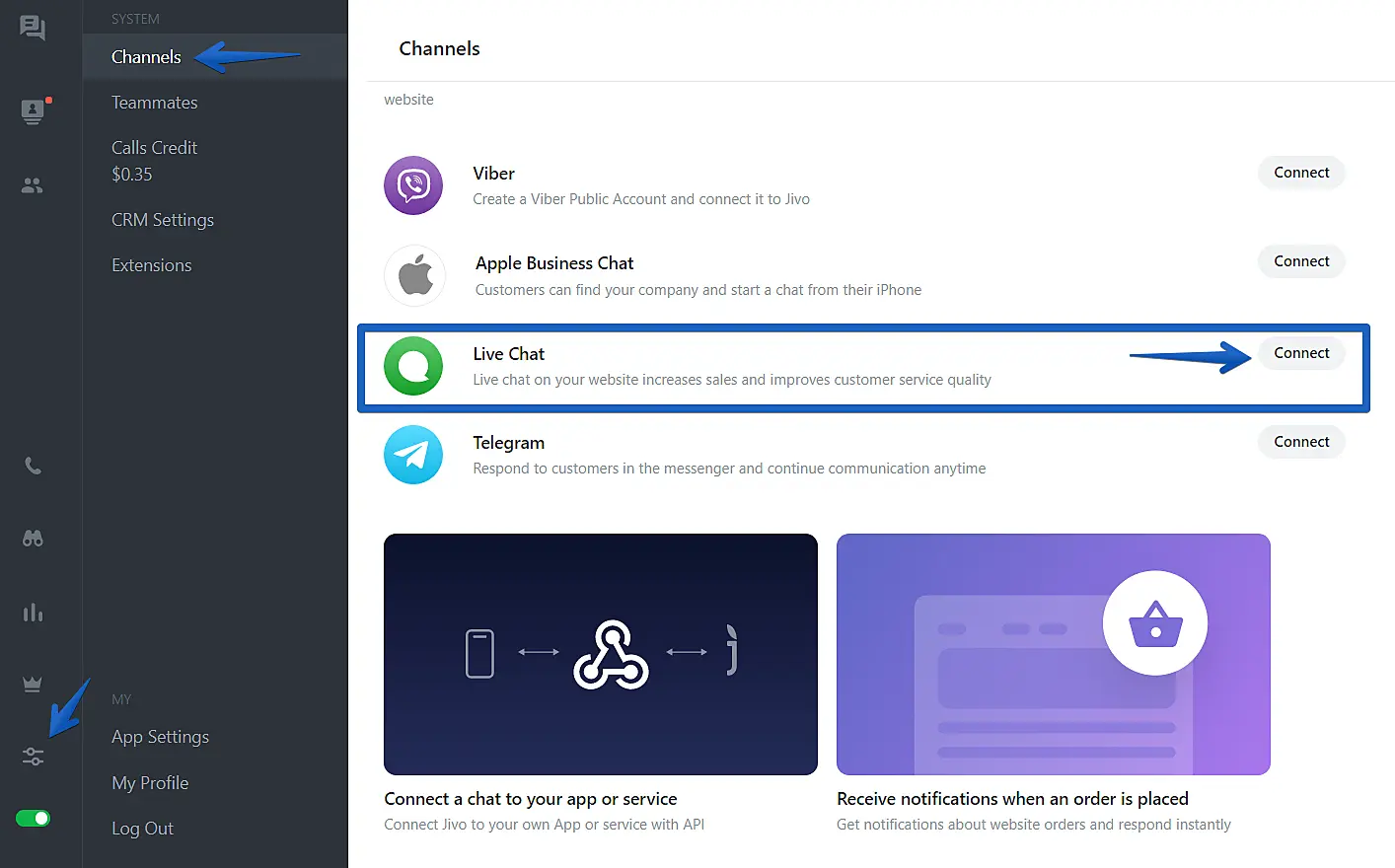Open the phone calls icon

[33, 466]
